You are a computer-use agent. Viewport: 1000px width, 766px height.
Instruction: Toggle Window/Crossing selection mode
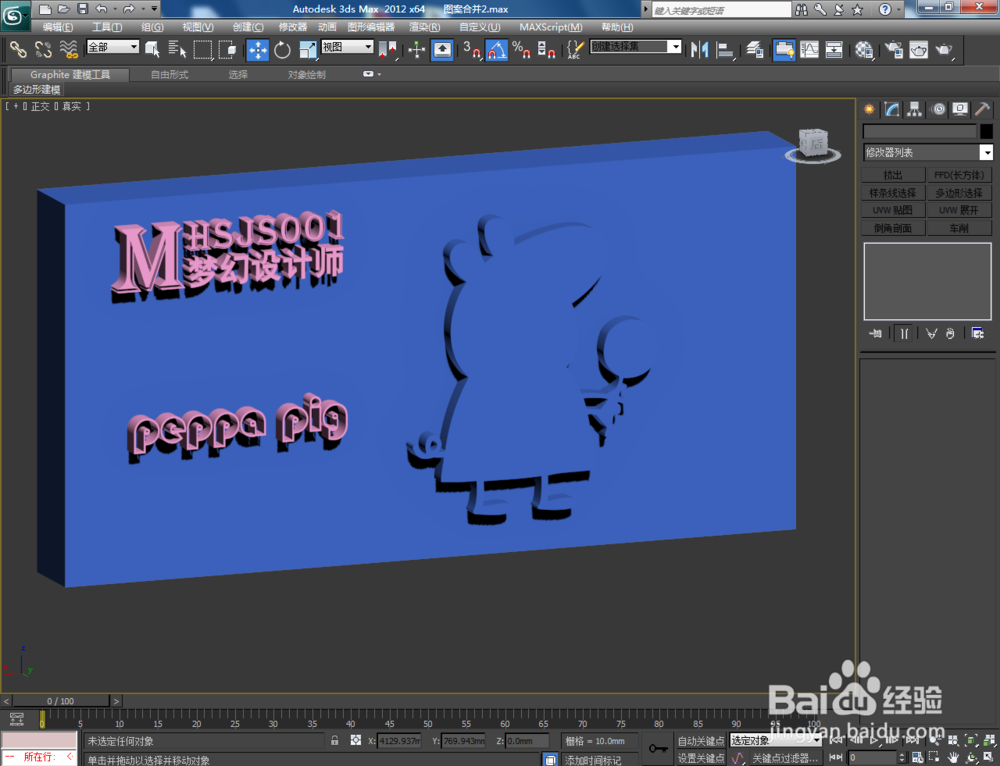[x=228, y=49]
